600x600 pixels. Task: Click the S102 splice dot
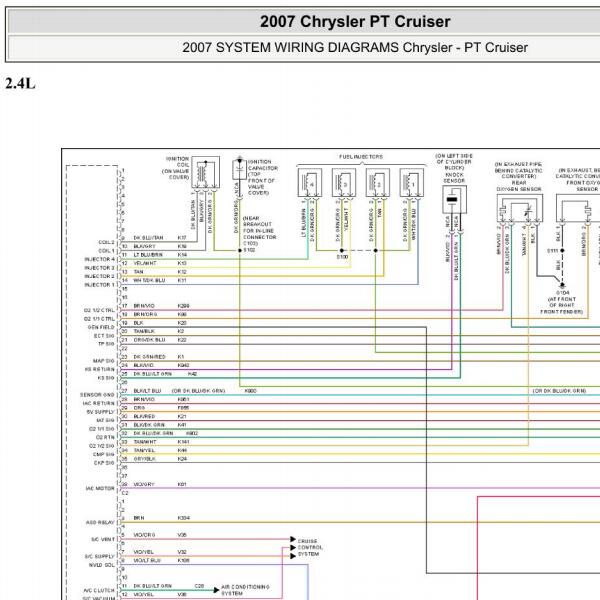[240, 250]
